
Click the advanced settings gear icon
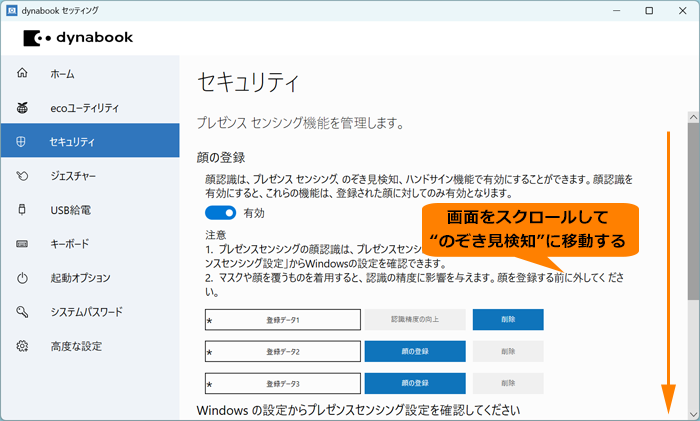tap(22, 346)
